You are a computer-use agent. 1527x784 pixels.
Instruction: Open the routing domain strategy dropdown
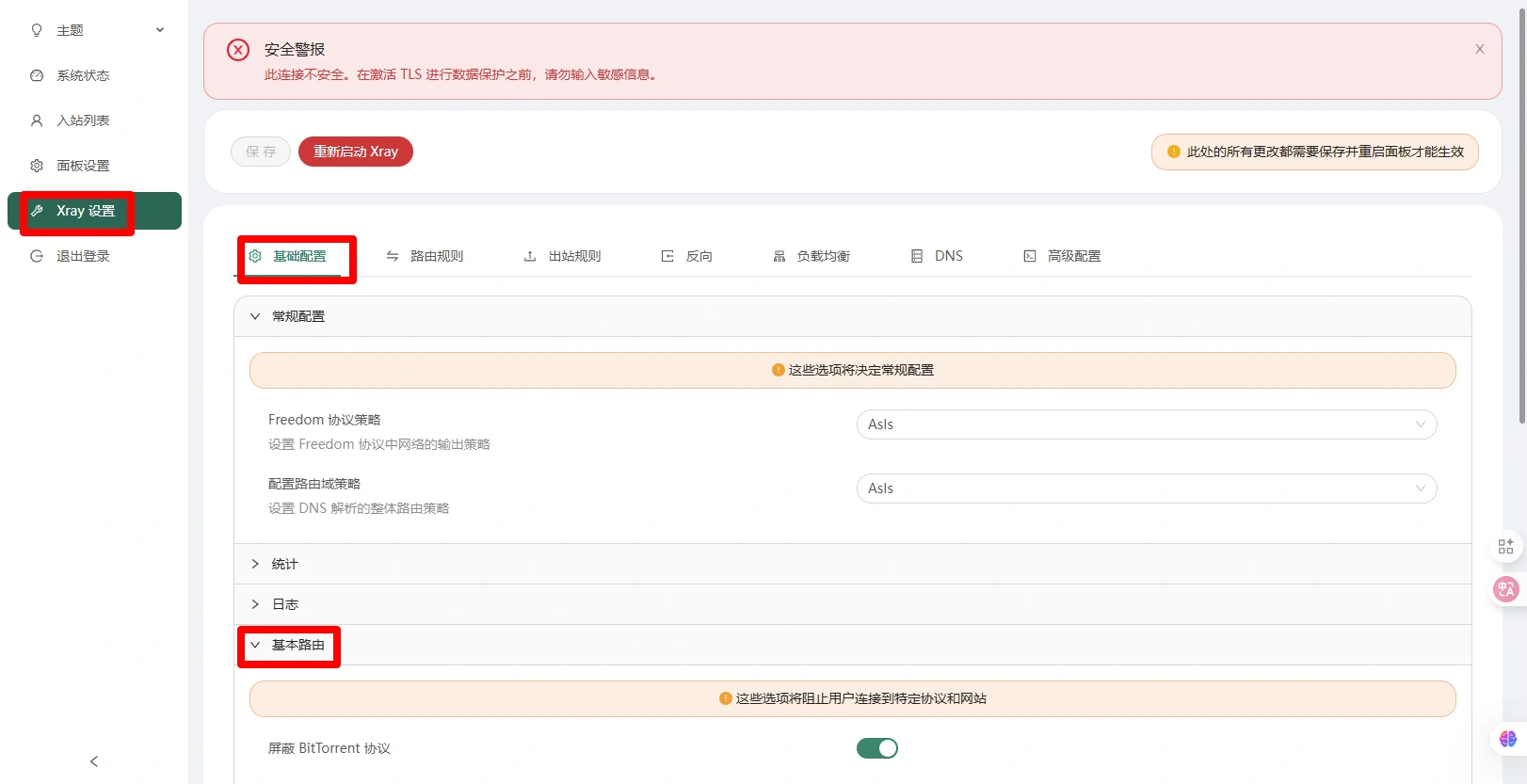[1146, 488]
